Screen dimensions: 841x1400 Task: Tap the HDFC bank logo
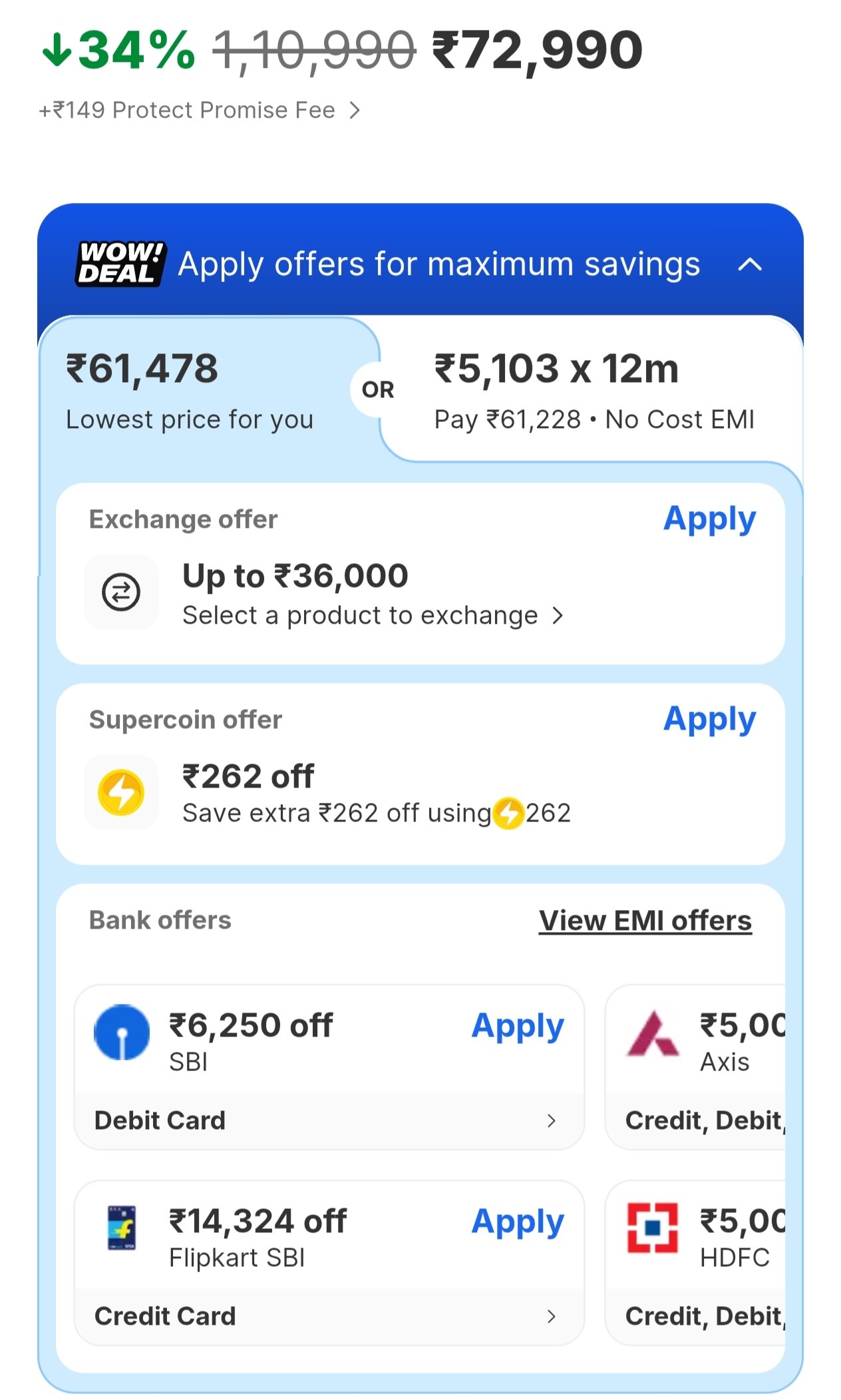pos(653,1228)
